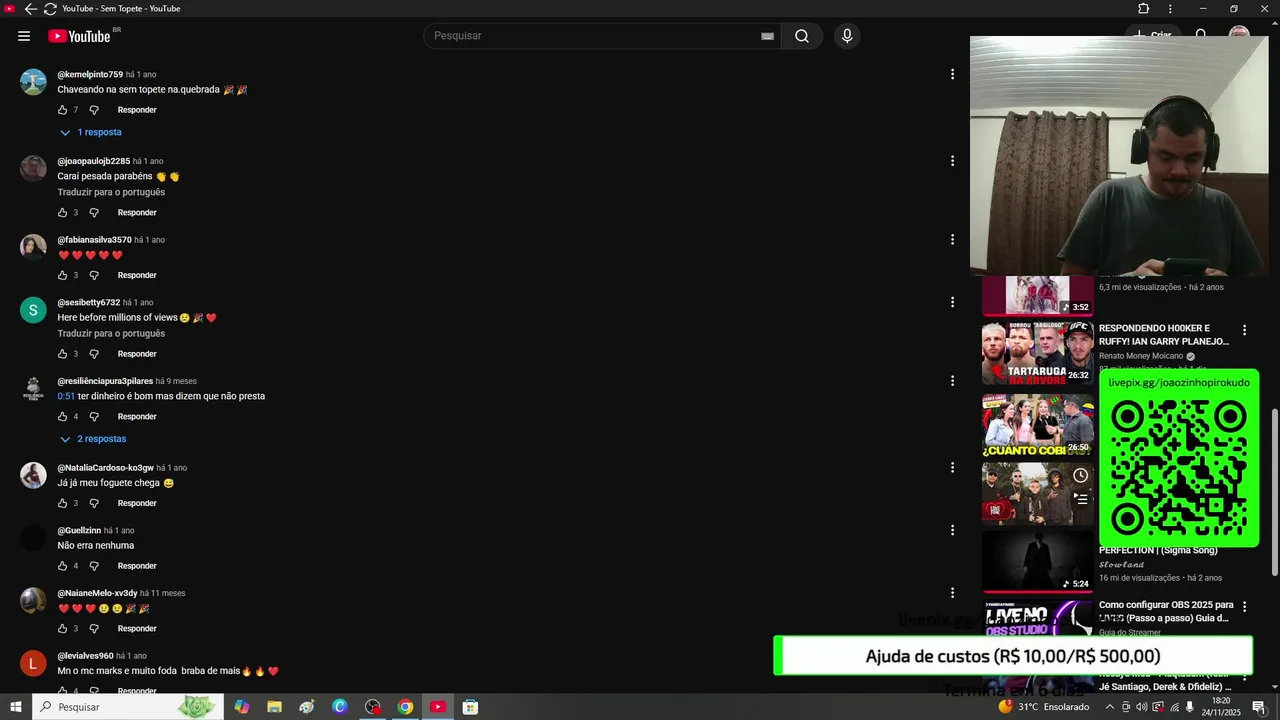This screenshot has width=1280, height=720.
Task: Open the @levialves960 channel username
Action: tap(85, 656)
